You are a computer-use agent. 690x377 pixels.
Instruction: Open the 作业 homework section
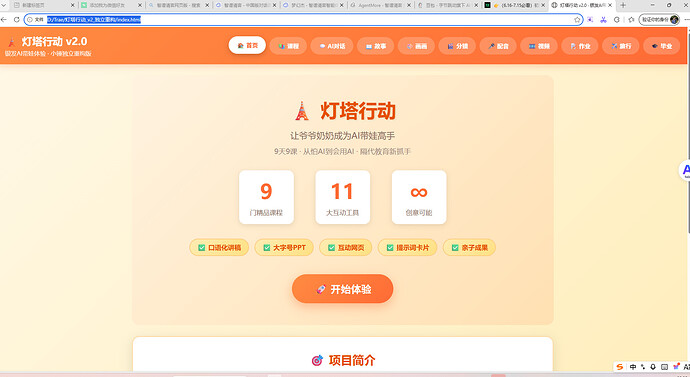click(x=580, y=46)
